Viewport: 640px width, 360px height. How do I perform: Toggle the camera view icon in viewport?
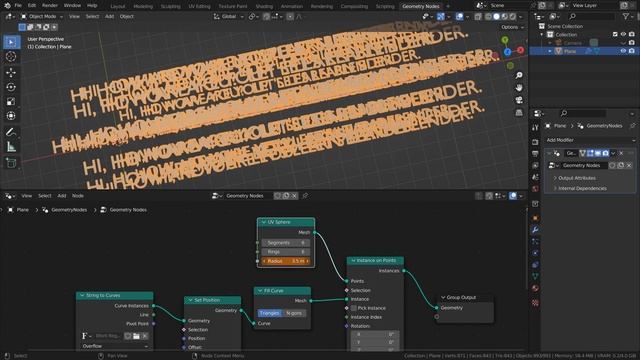coord(519,100)
